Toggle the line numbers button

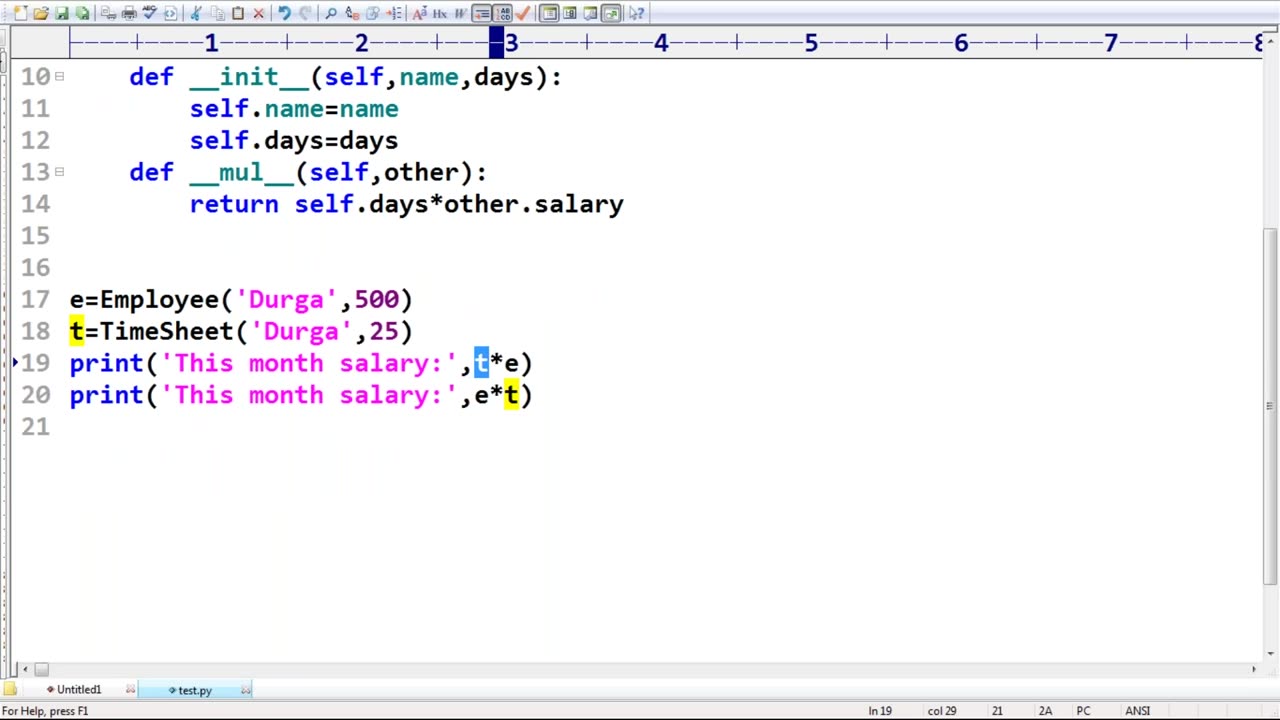click(x=503, y=13)
